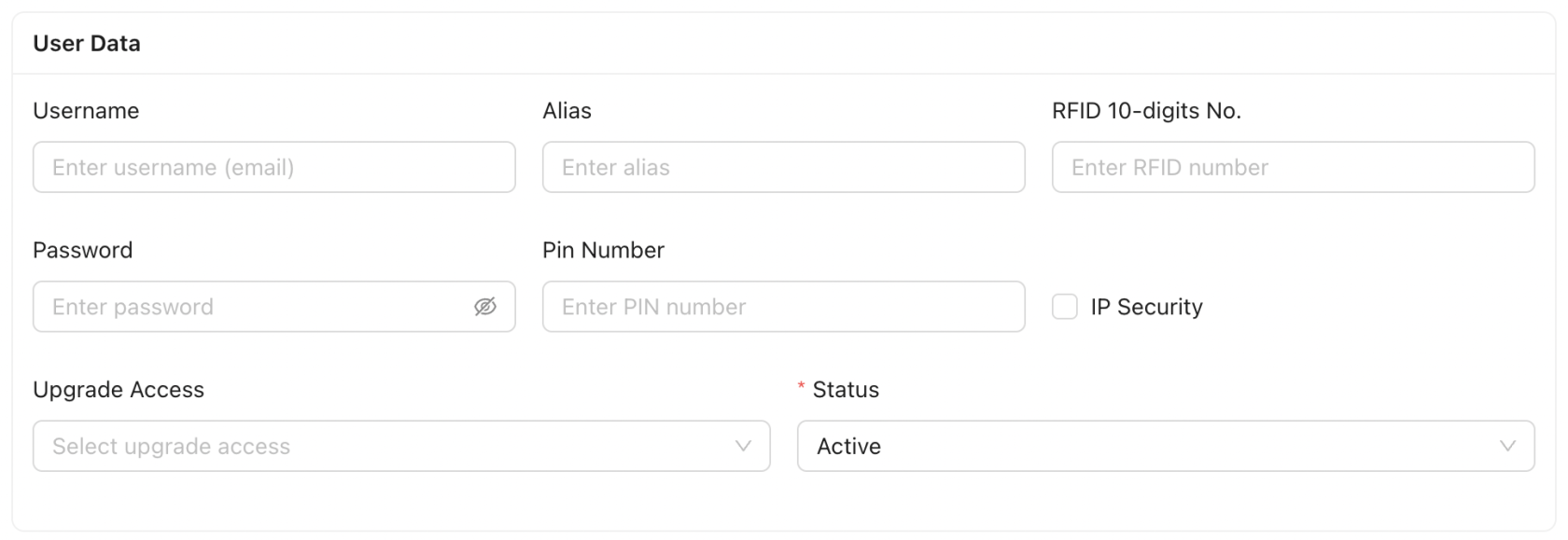The width and height of the screenshot is (1568, 540).
Task: Click the Username field label
Action: [x=86, y=111]
